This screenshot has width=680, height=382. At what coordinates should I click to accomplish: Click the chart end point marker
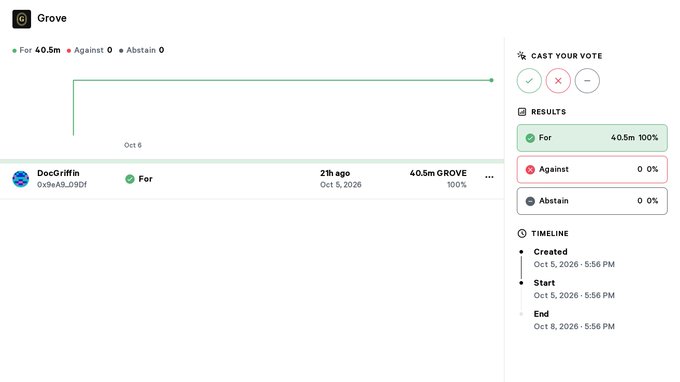click(491, 80)
